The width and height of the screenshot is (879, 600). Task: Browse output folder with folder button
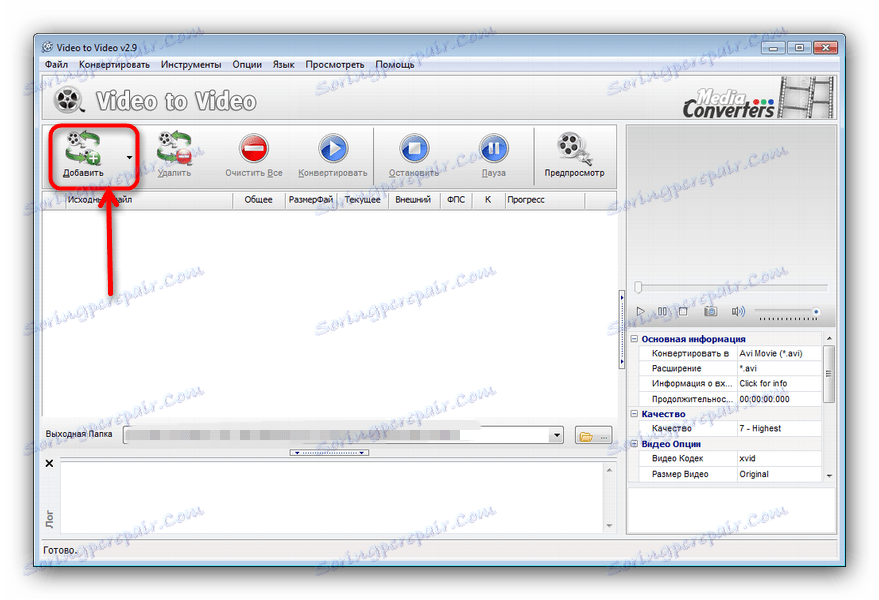[593, 436]
